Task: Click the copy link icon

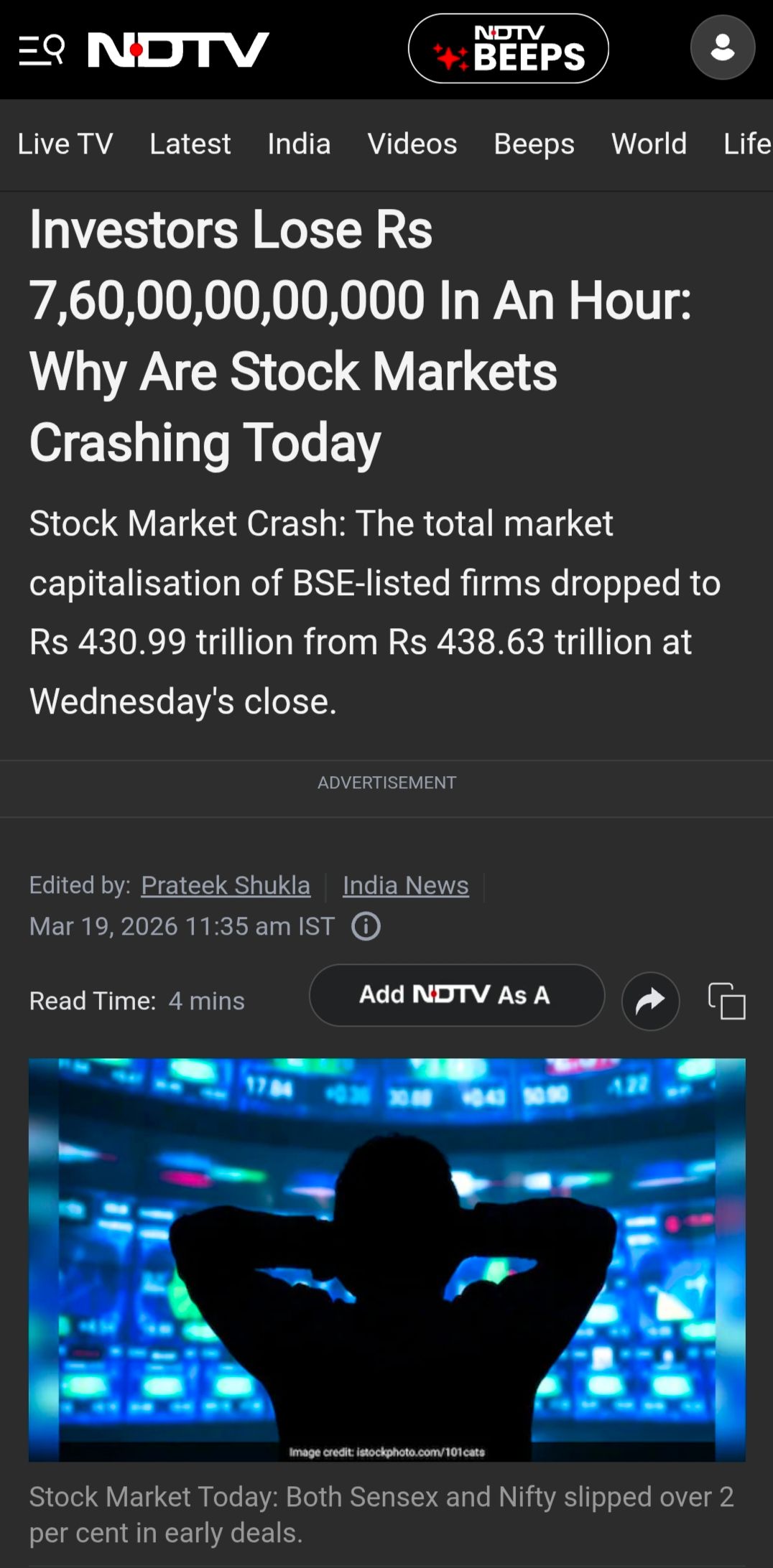Action: pos(726,1001)
